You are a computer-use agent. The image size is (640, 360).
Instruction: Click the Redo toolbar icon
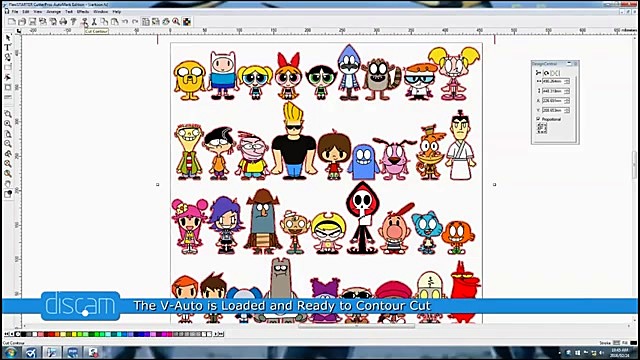135,22
